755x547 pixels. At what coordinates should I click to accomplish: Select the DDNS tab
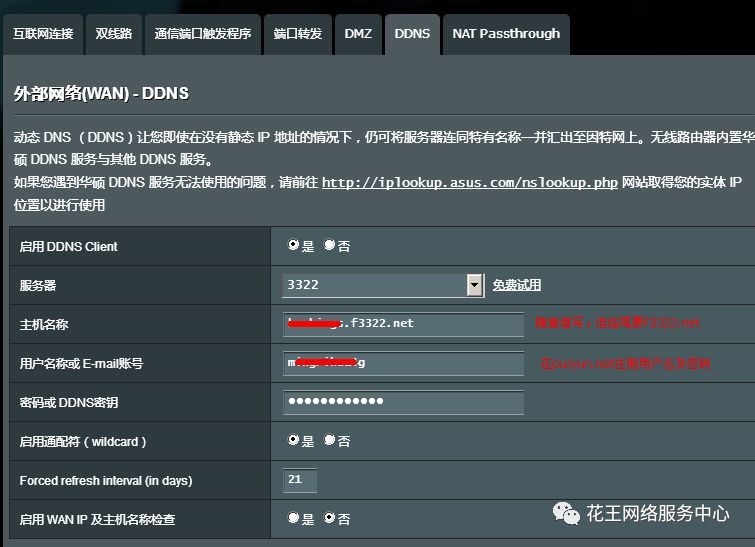(412, 34)
